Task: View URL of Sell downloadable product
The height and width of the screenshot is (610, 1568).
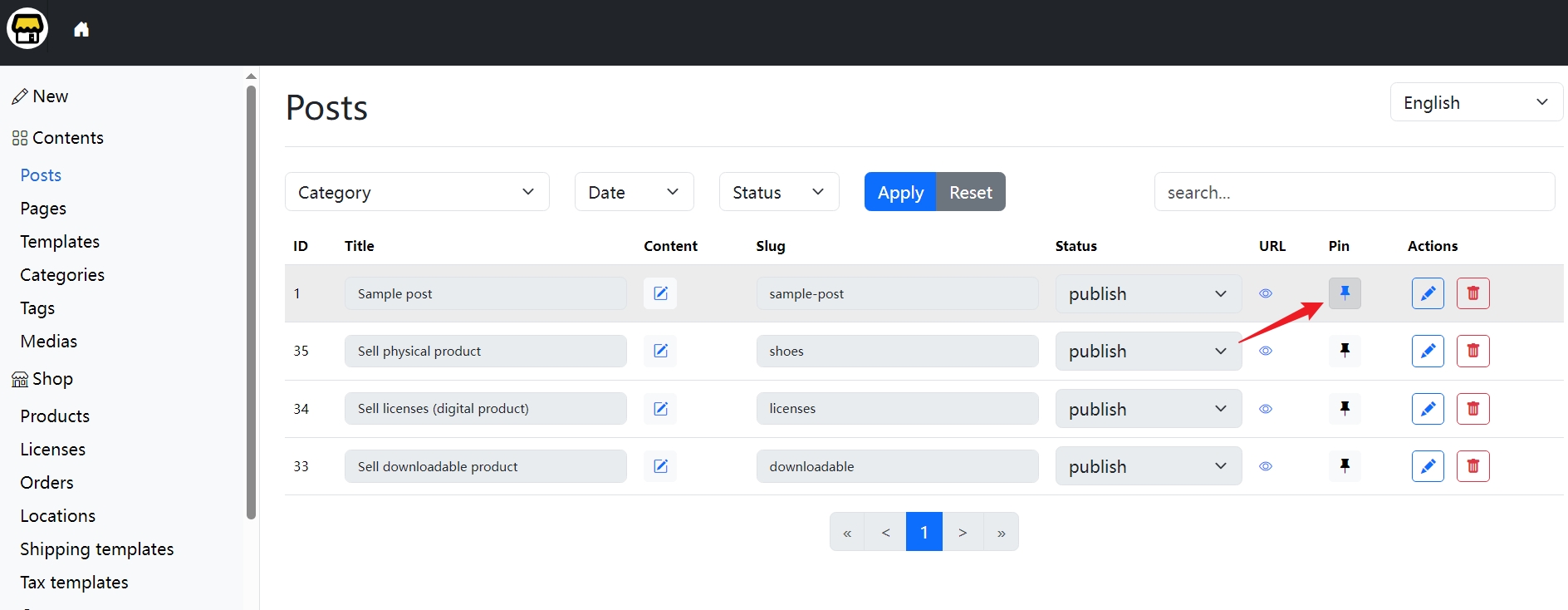Action: 1266,466
